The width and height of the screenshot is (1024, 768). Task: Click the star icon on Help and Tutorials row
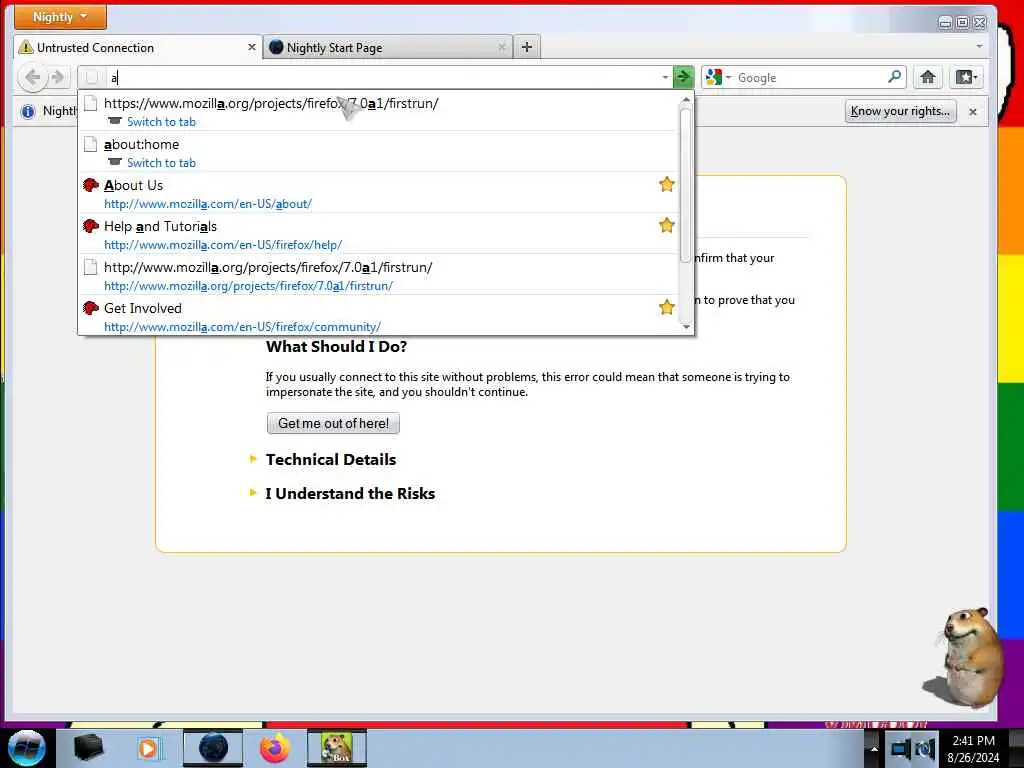coord(666,225)
